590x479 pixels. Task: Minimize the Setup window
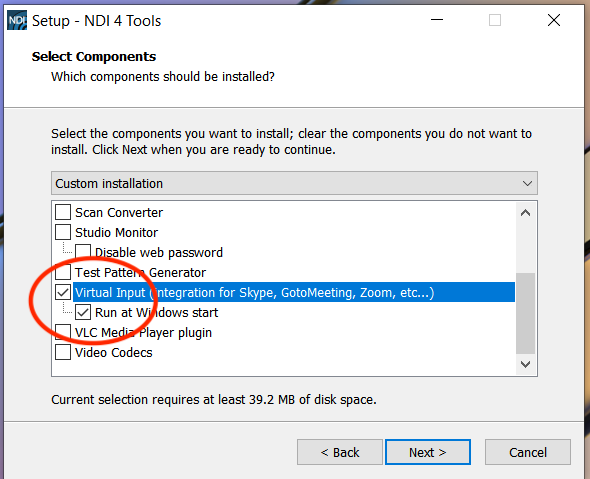(437, 20)
